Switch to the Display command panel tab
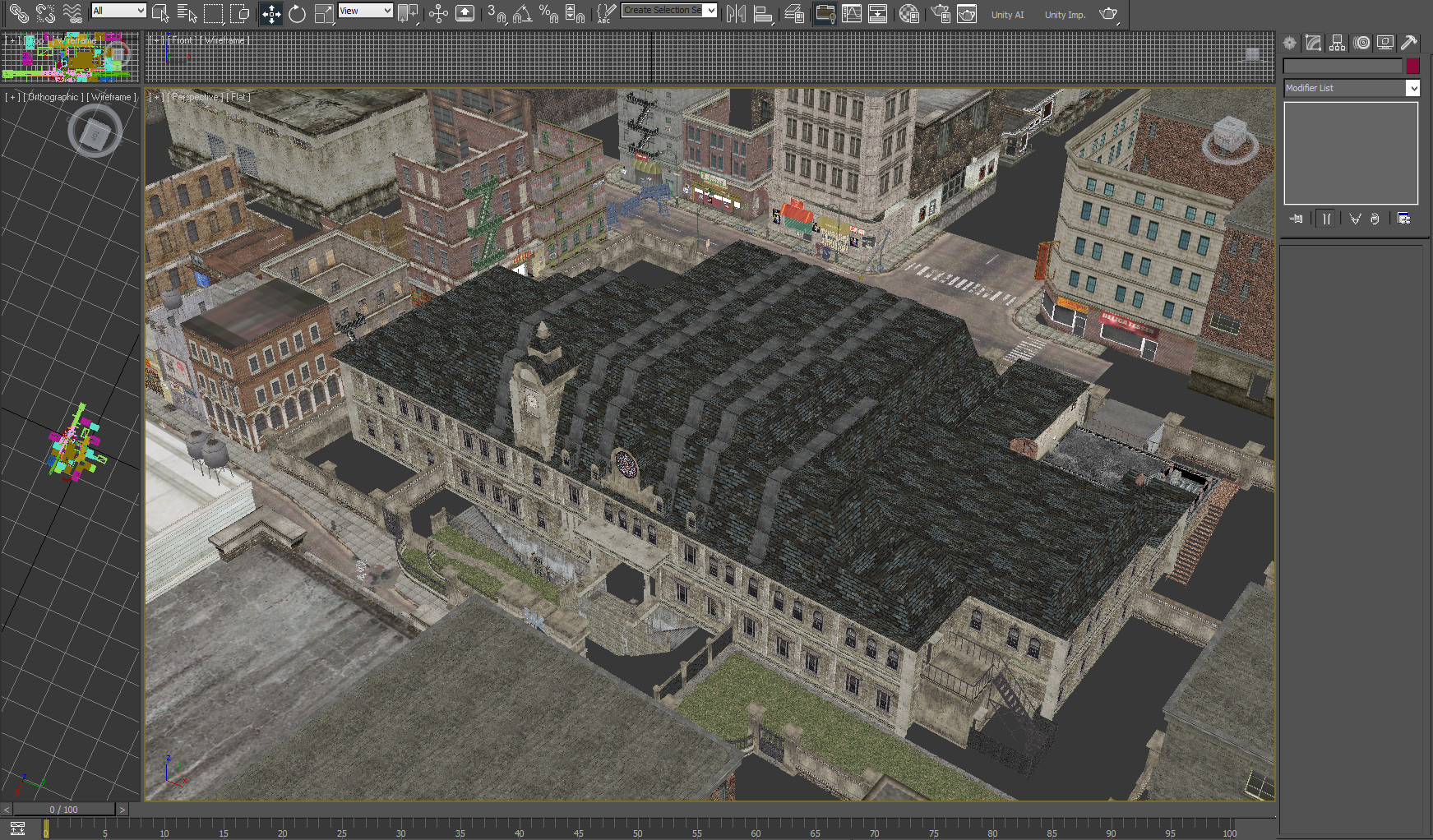The image size is (1433, 840). [1385, 43]
